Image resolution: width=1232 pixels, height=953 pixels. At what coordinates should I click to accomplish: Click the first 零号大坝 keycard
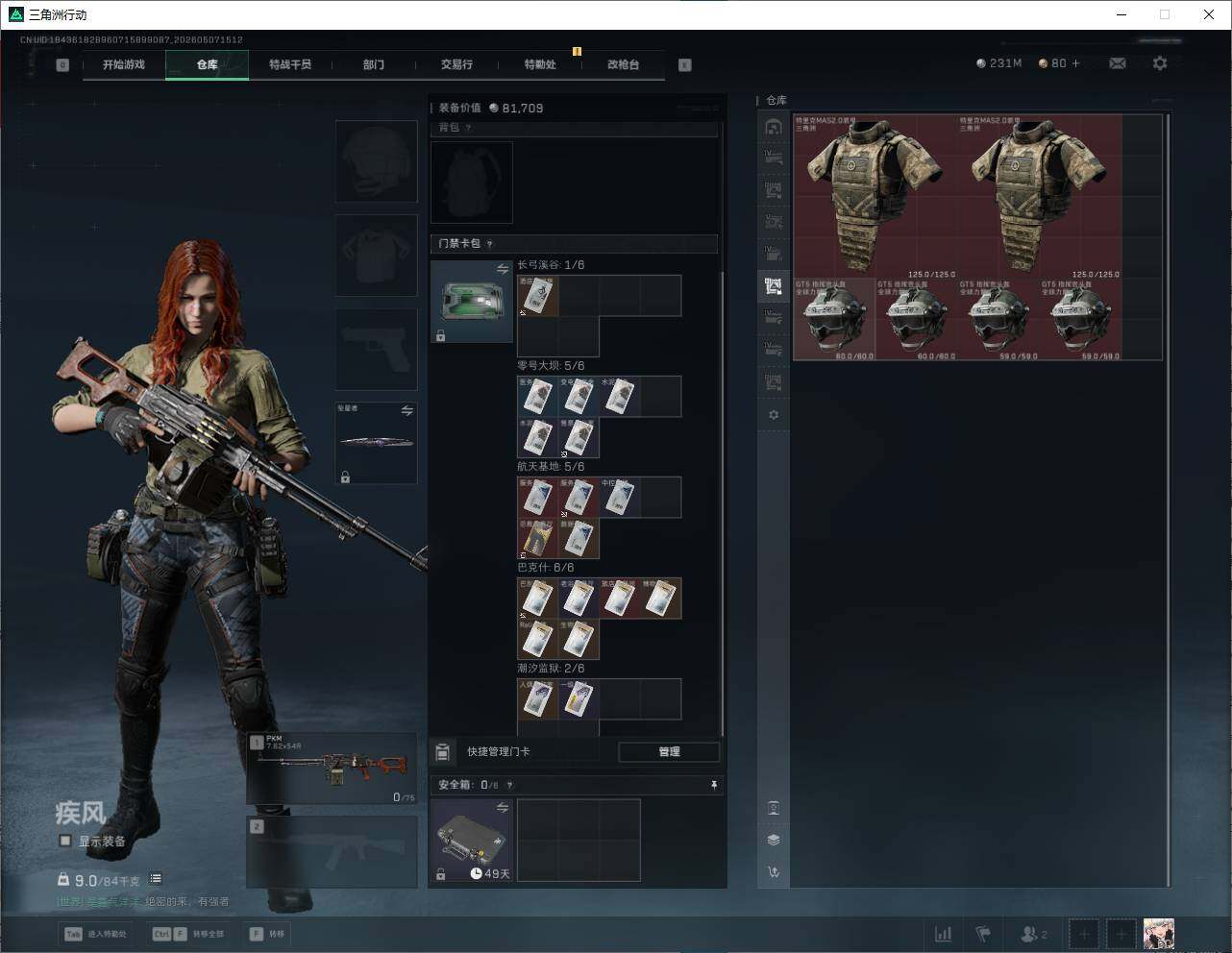coord(538,397)
